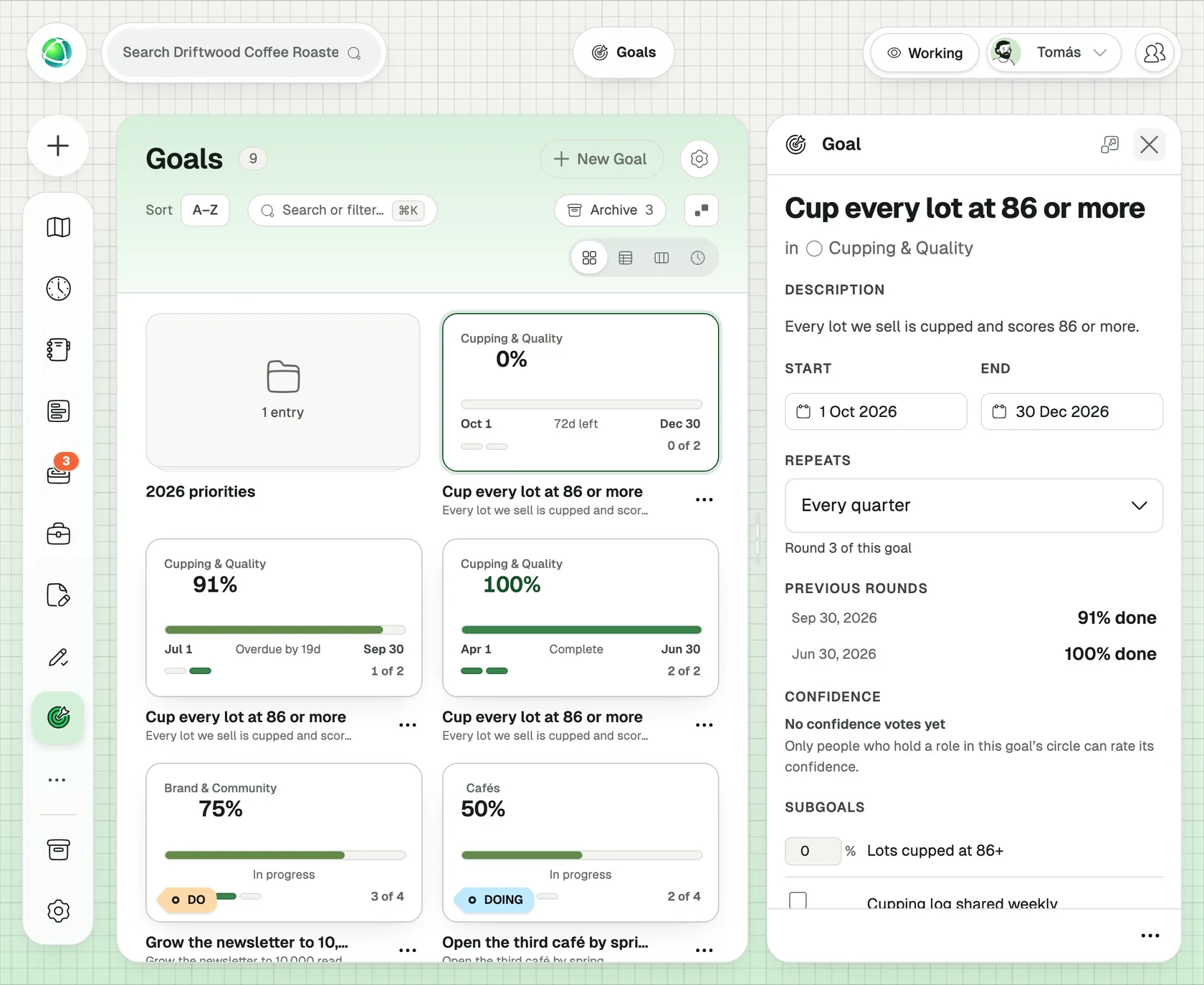Open the notebook icon in sidebar
The image size is (1204, 985).
(58, 350)
